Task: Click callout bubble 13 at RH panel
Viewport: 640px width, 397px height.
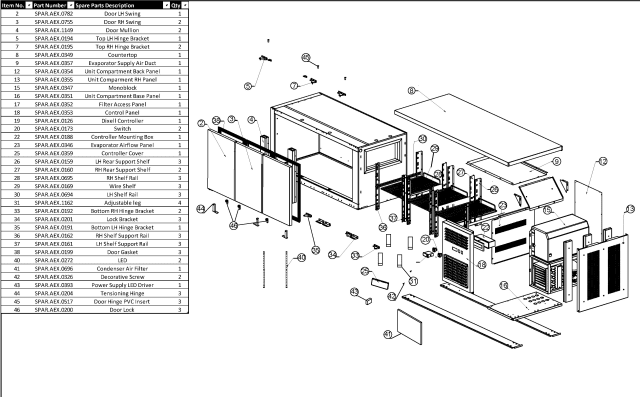Action: tap(630, 209)
